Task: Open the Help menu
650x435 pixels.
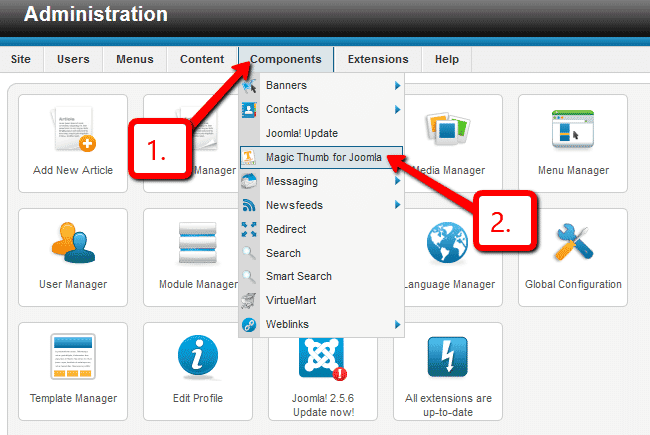Action: click(x=447, y=59)
